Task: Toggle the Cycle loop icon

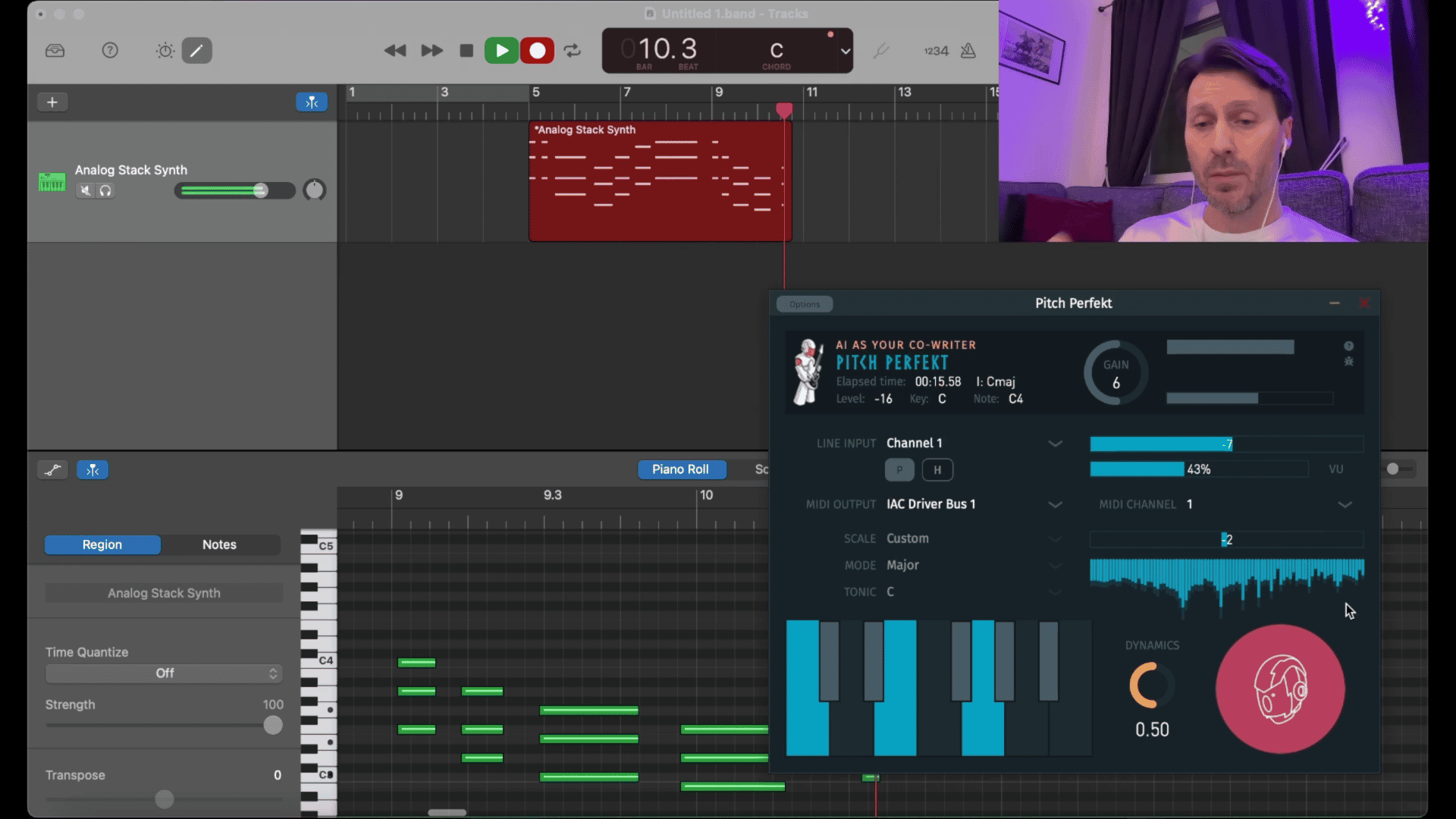Action: (x=573, y=51)
